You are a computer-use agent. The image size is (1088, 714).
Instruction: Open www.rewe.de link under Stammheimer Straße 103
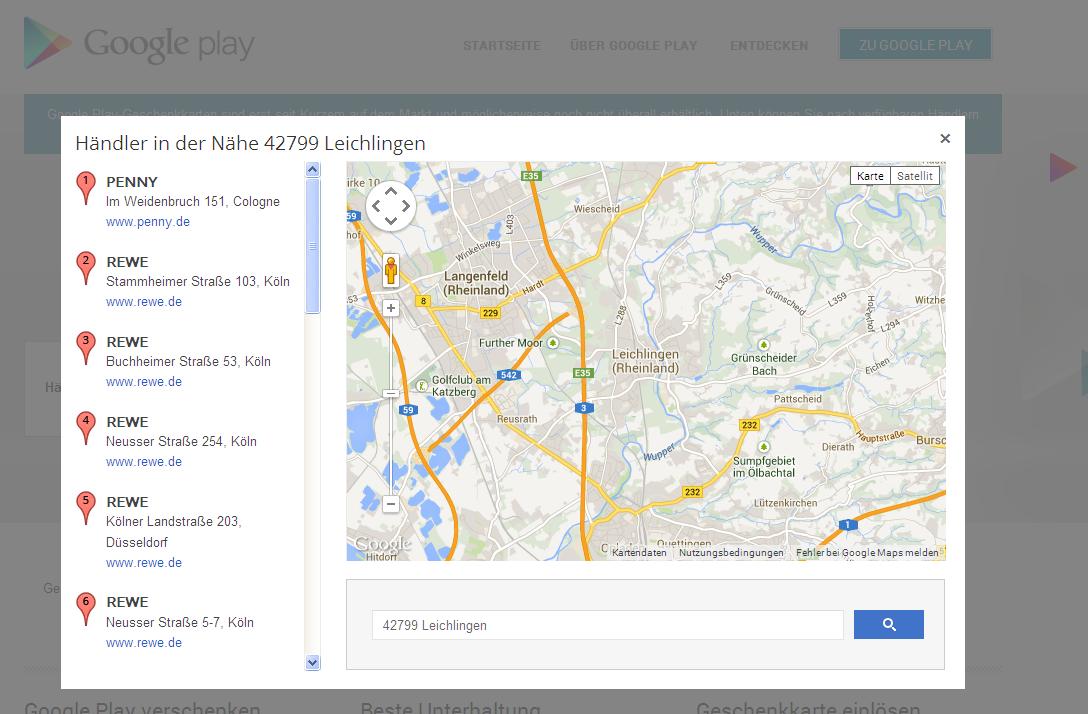(144, 302)
